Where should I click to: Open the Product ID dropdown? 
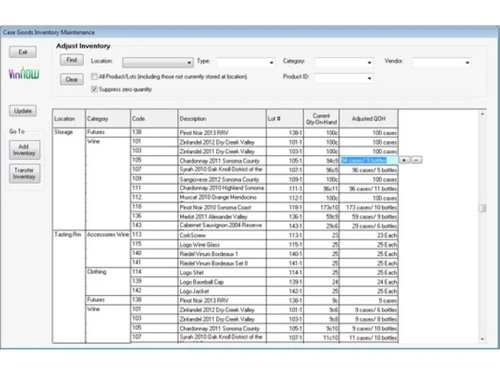click(344, 78)
